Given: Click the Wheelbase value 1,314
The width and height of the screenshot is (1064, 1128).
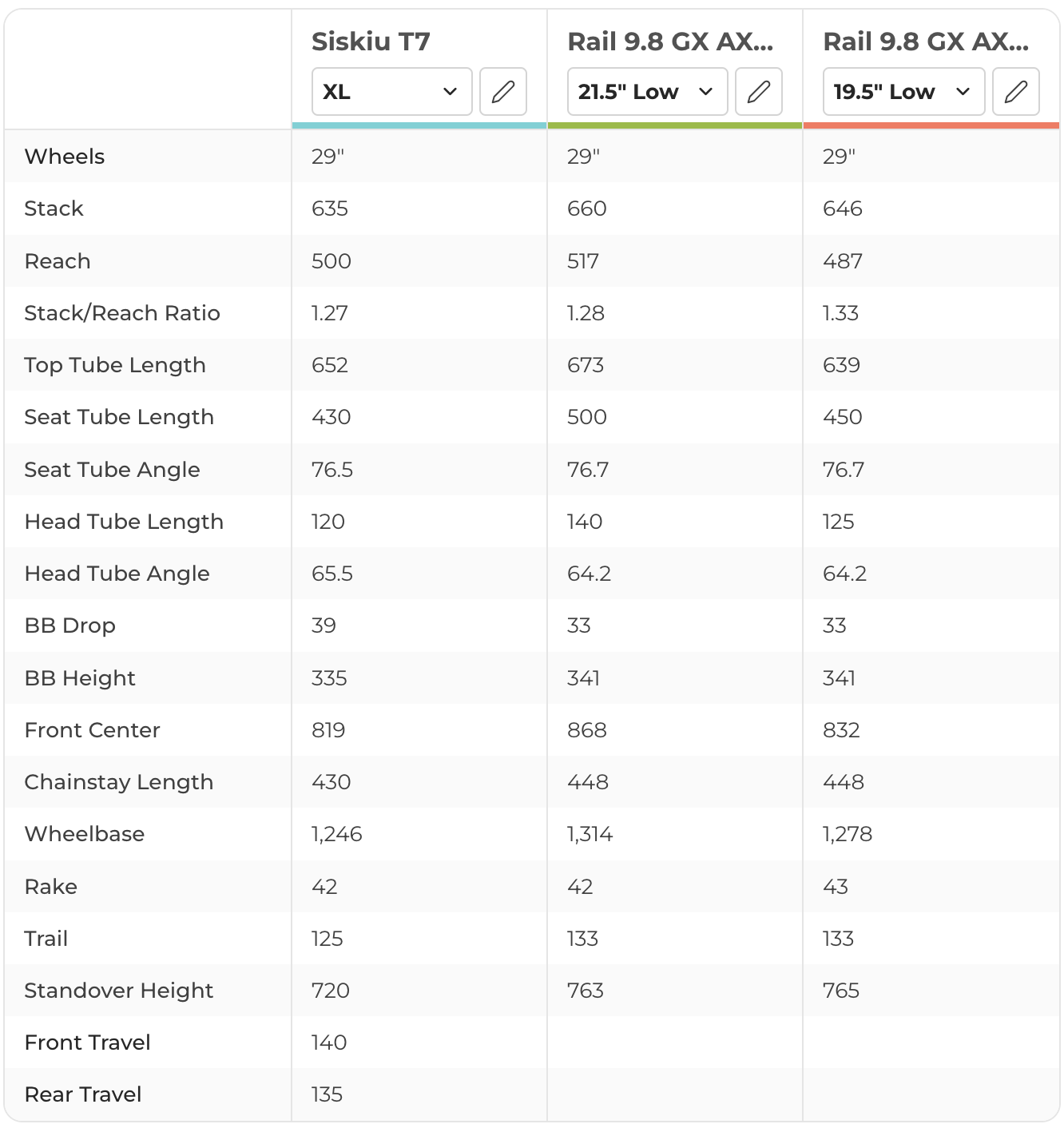Looking at the screenshot, I should click(590, 834).
